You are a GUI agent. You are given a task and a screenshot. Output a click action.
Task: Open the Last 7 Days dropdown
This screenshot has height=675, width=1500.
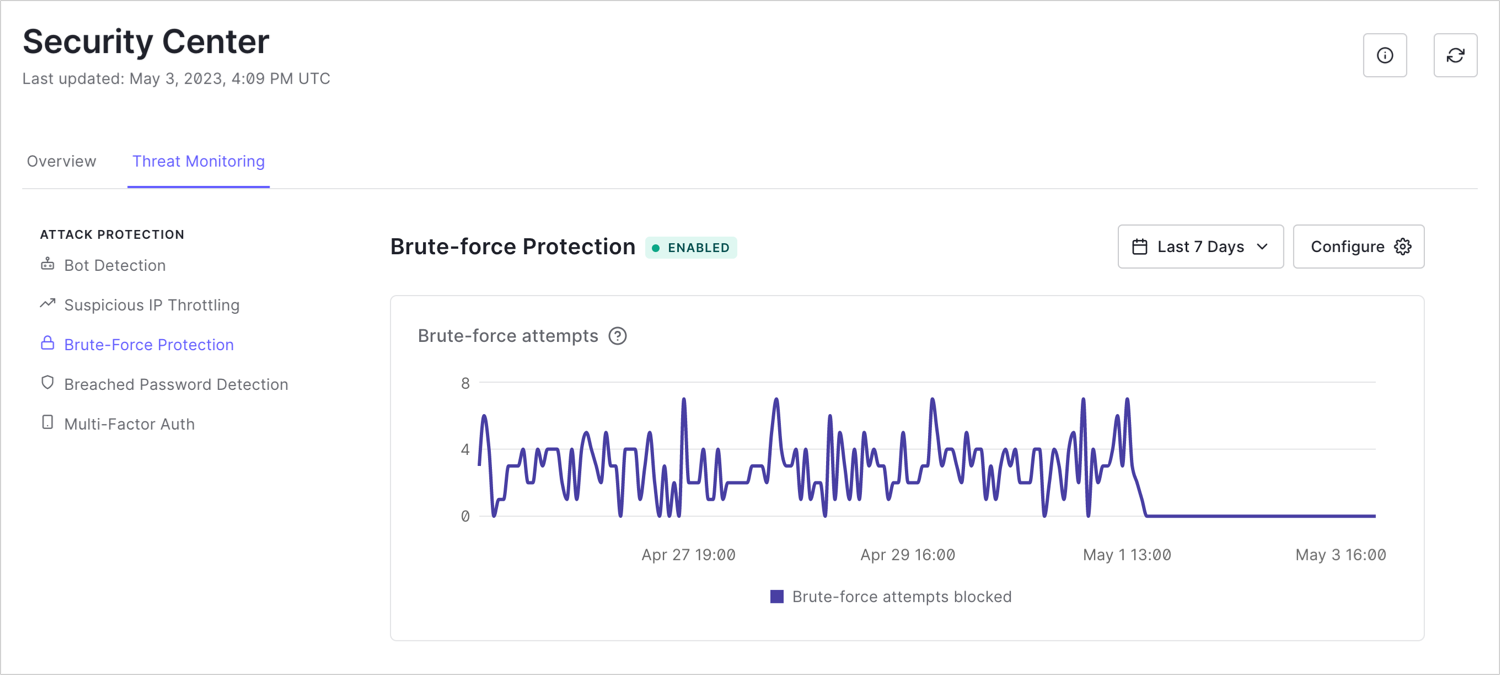coord(1200,246)
